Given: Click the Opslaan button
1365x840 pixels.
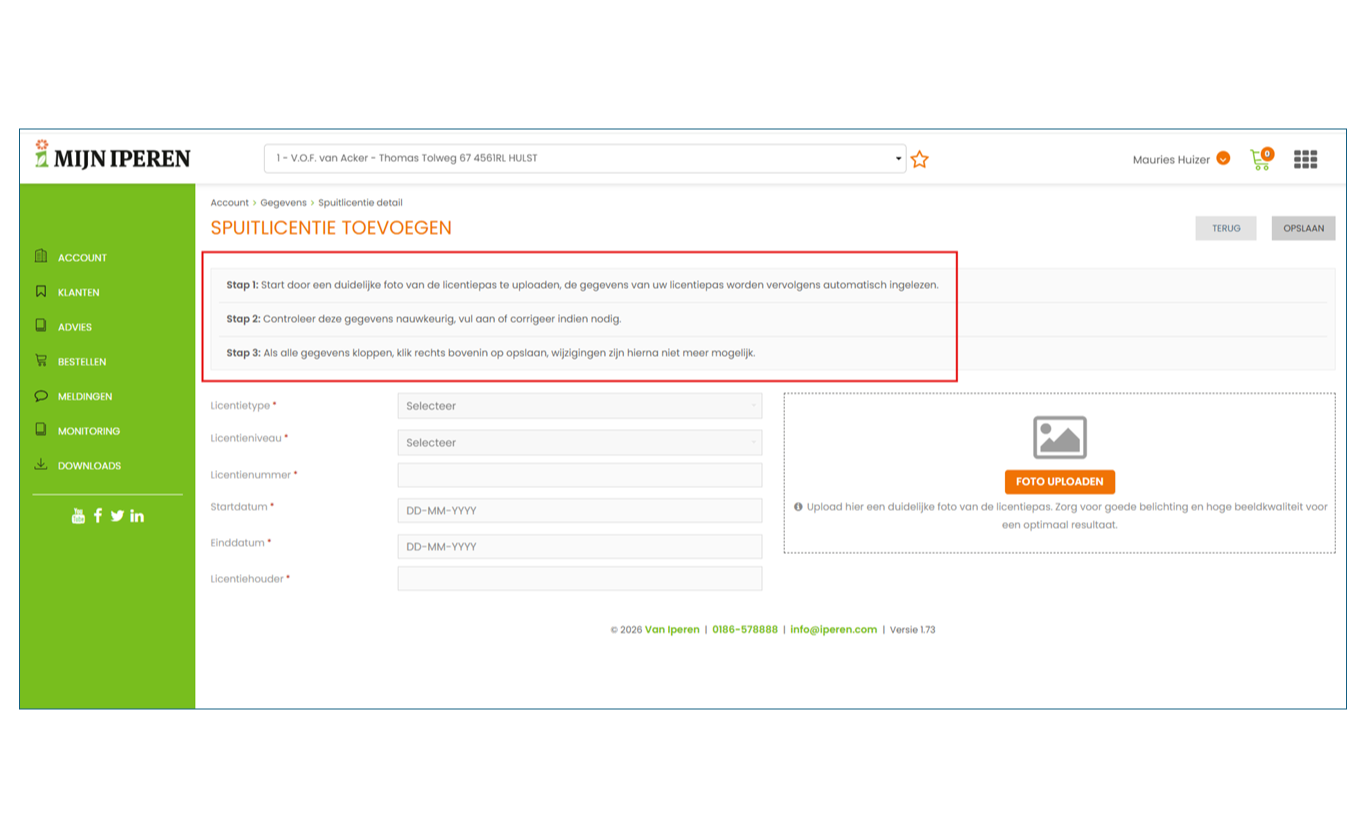Looking at the screenshot, I should point(1302,228).
